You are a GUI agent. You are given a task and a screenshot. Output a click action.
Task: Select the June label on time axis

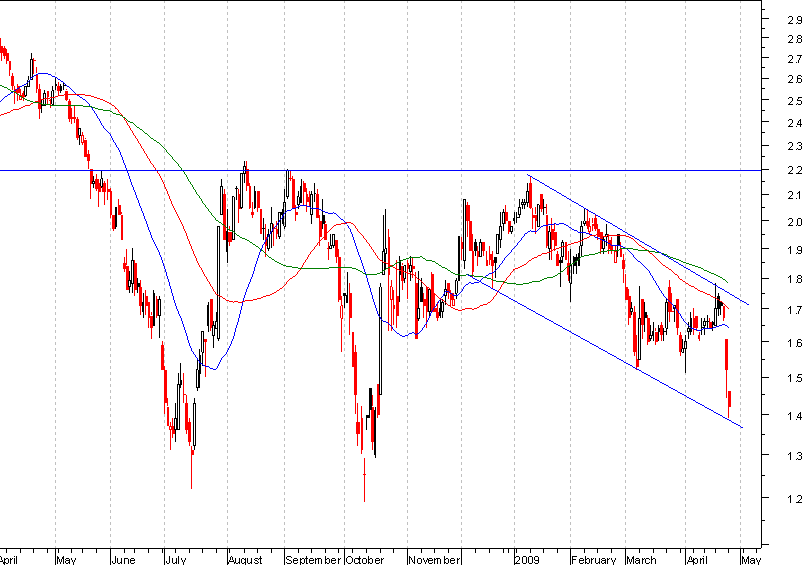coord(123,560)
